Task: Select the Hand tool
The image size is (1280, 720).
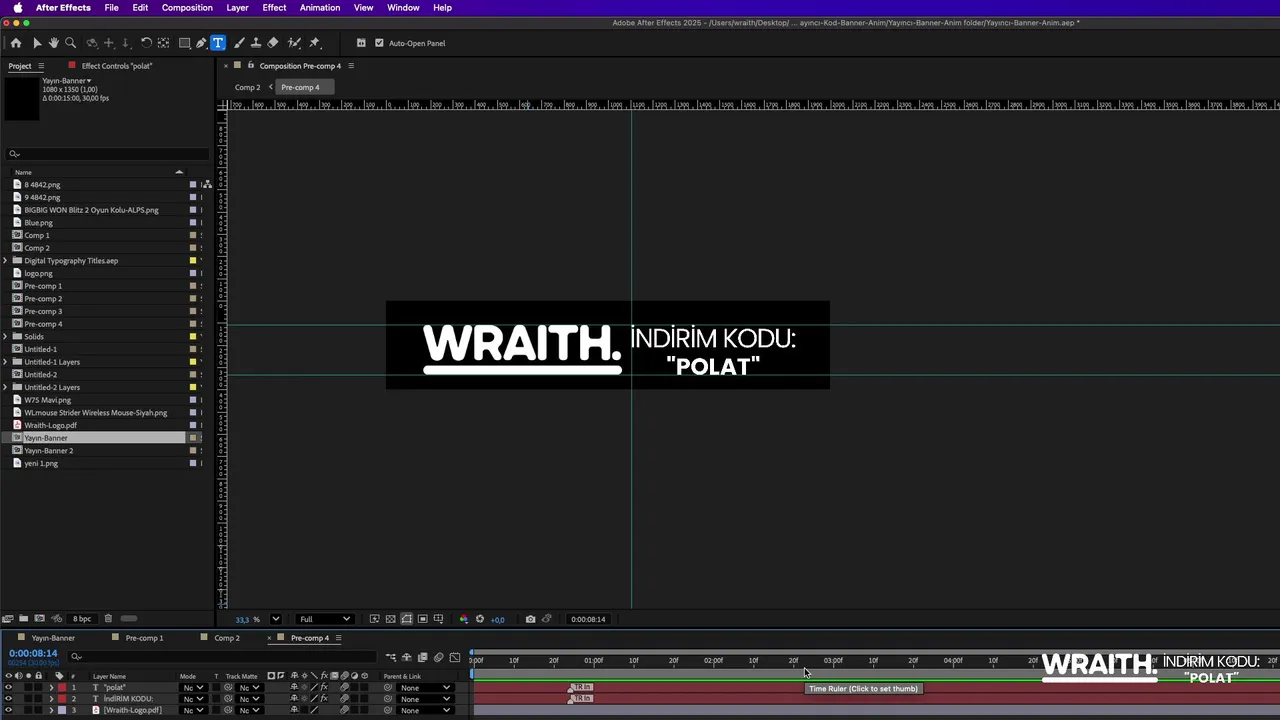Action: (x=54, y=43)
